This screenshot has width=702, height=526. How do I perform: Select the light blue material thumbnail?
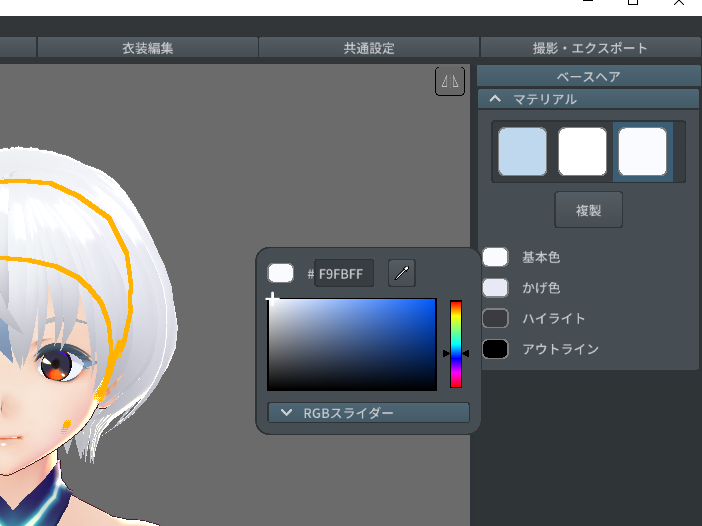click(522, 152)
